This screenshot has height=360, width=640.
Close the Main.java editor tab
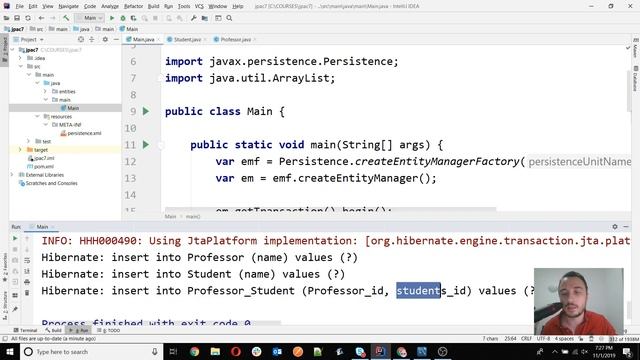pyautogui.click(x=158, y=40)
